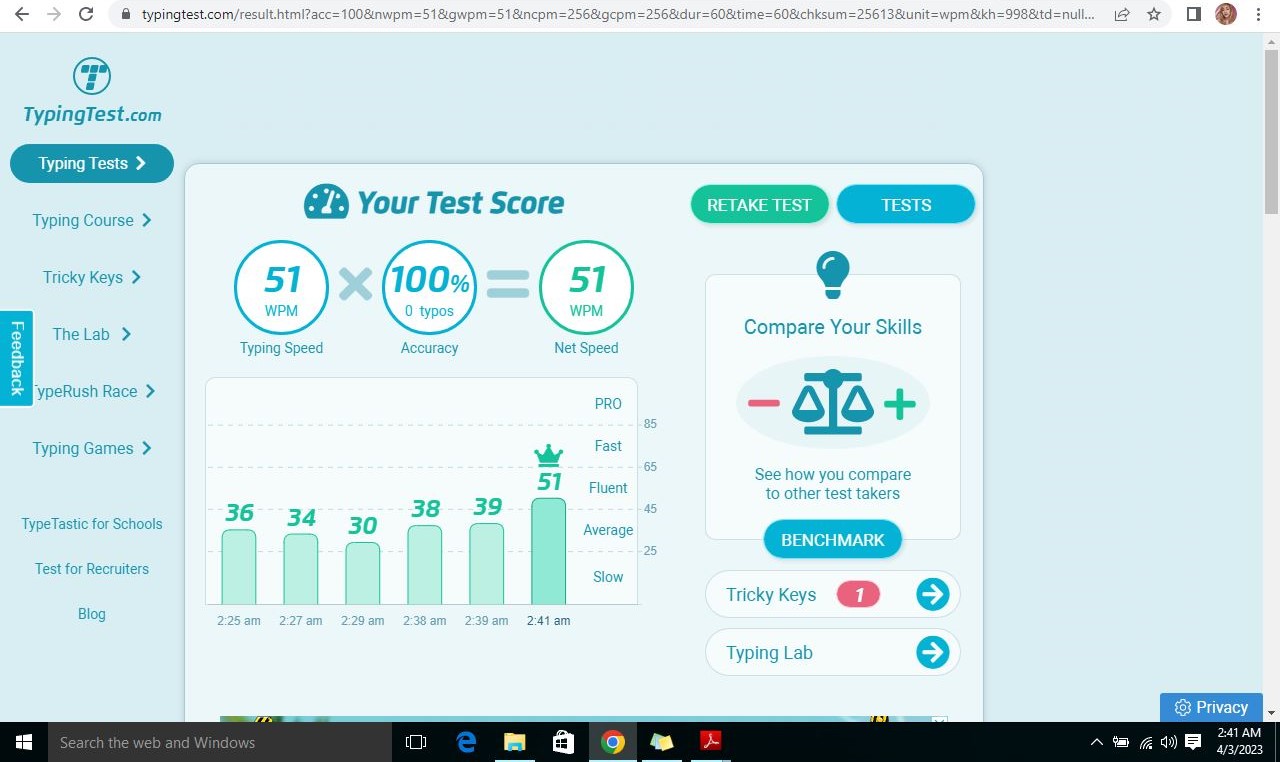Image resolution: width=1280 pixels, height=762 pixels.
Task: Click the "Compare Your Skills" heading
Action: pyautogui.click(x=833, y=327)
